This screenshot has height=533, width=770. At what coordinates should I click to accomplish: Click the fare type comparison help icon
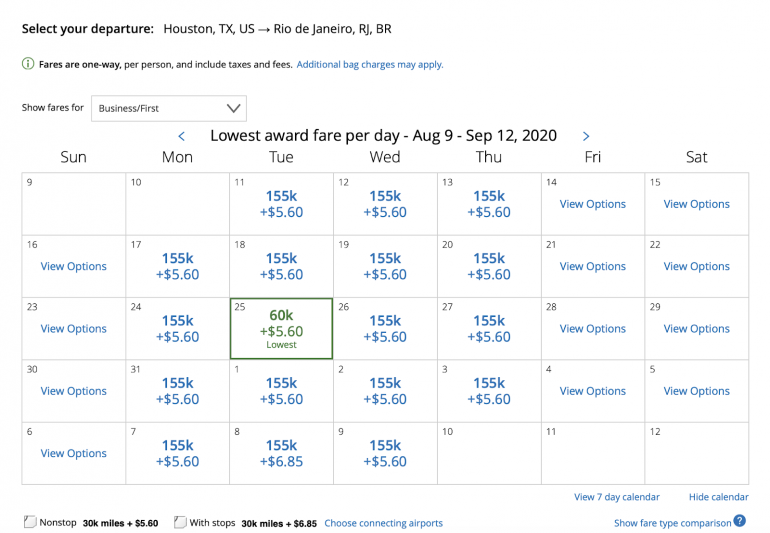tap(740, 521)
